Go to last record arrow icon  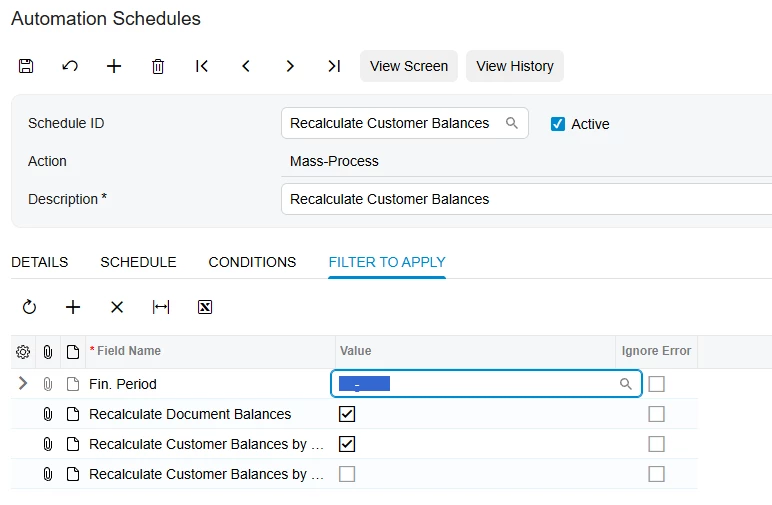click(334, 66)
